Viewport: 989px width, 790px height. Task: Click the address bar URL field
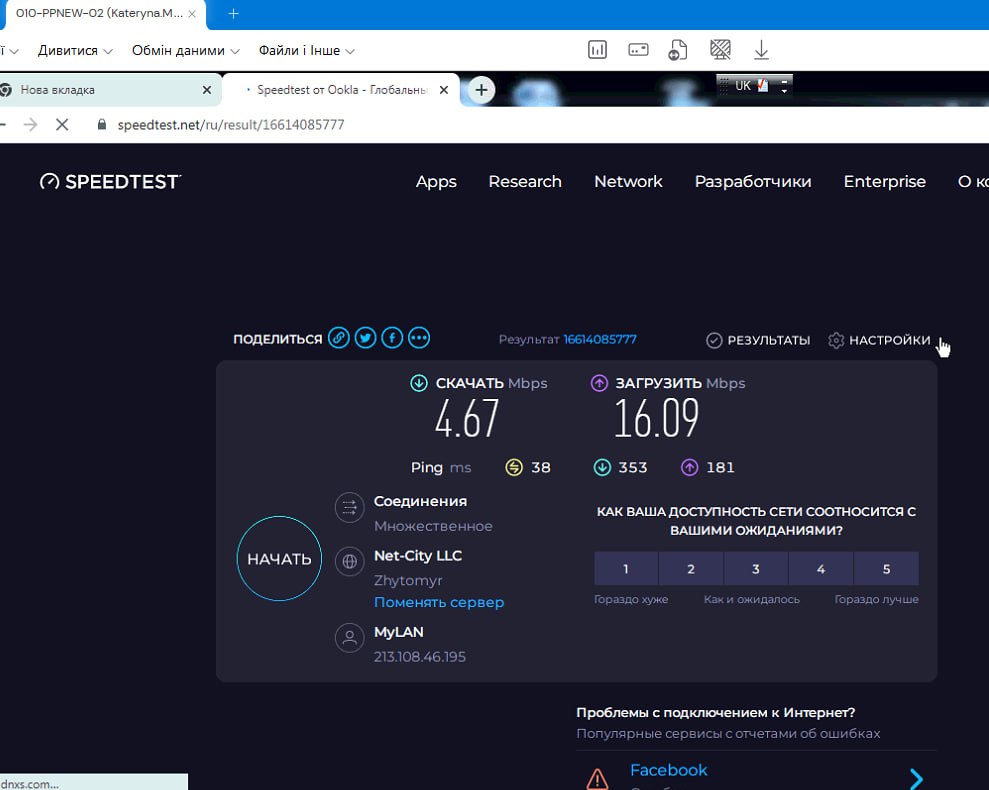click(231, 125)
